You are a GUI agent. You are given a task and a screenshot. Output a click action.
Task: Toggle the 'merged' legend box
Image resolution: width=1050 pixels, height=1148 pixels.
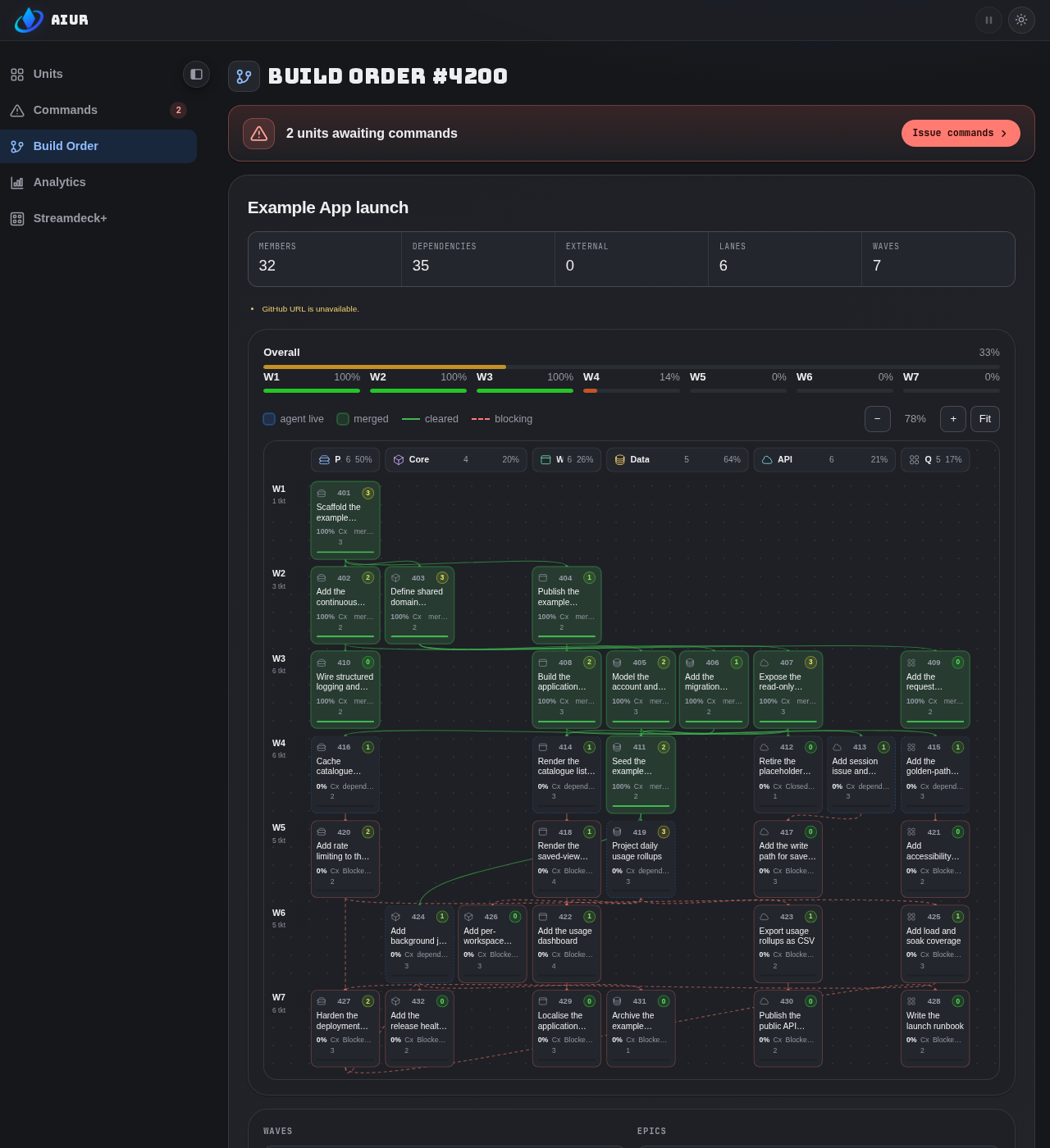(343, 419)
